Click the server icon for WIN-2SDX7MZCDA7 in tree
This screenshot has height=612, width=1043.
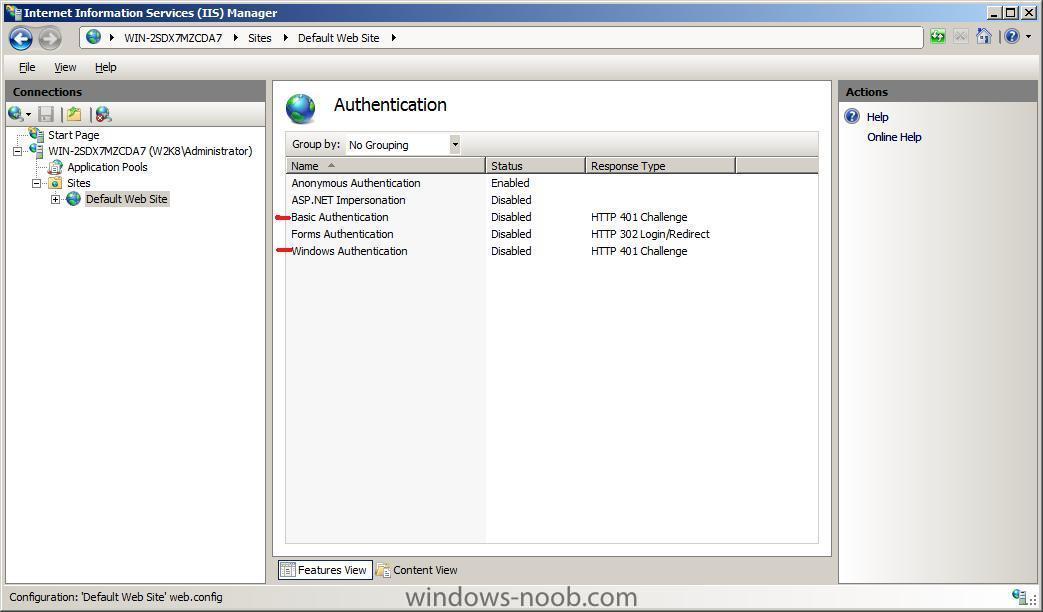(x=37, y=151)
